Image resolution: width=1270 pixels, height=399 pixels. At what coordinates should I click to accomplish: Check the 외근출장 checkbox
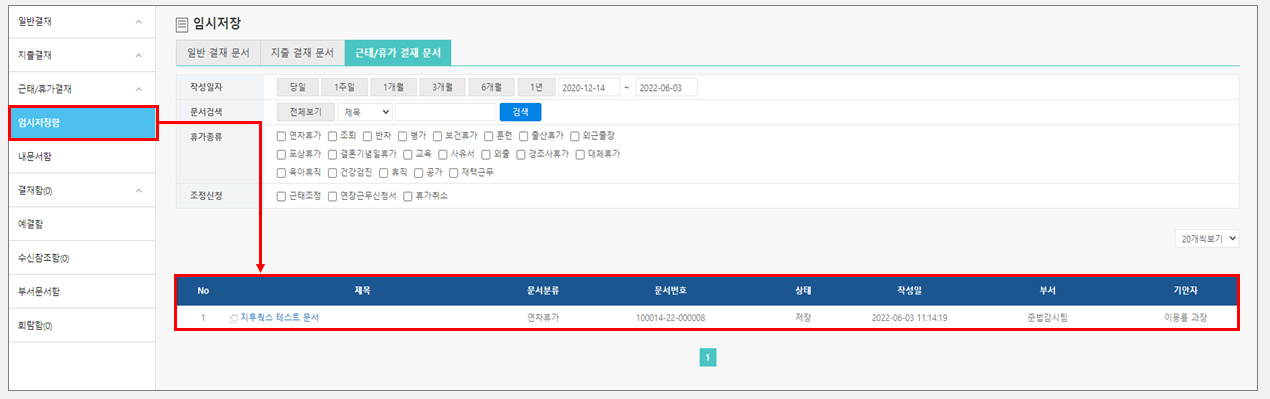[x=574, y=135]
